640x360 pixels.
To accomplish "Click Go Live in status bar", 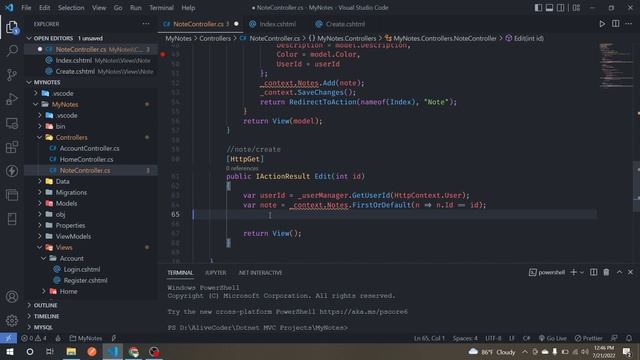I will coord(552,338).
